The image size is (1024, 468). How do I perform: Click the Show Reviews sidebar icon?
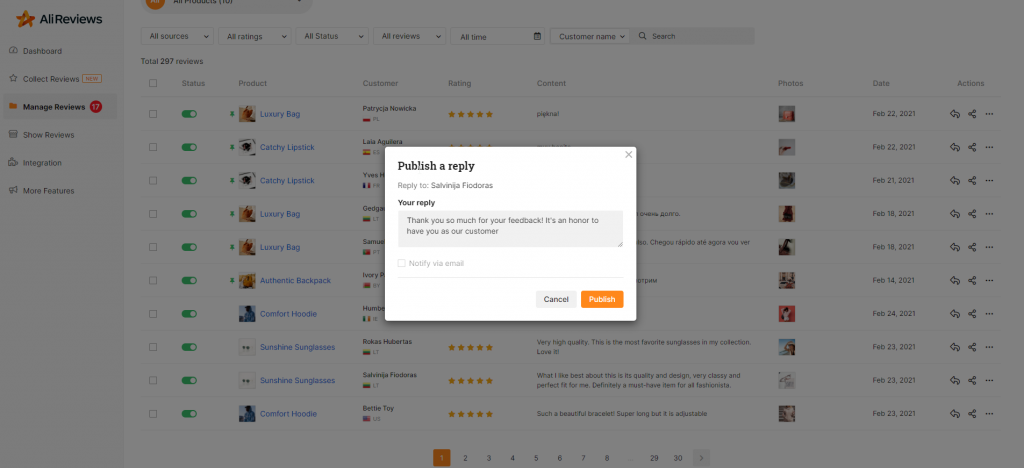(13, 134)
